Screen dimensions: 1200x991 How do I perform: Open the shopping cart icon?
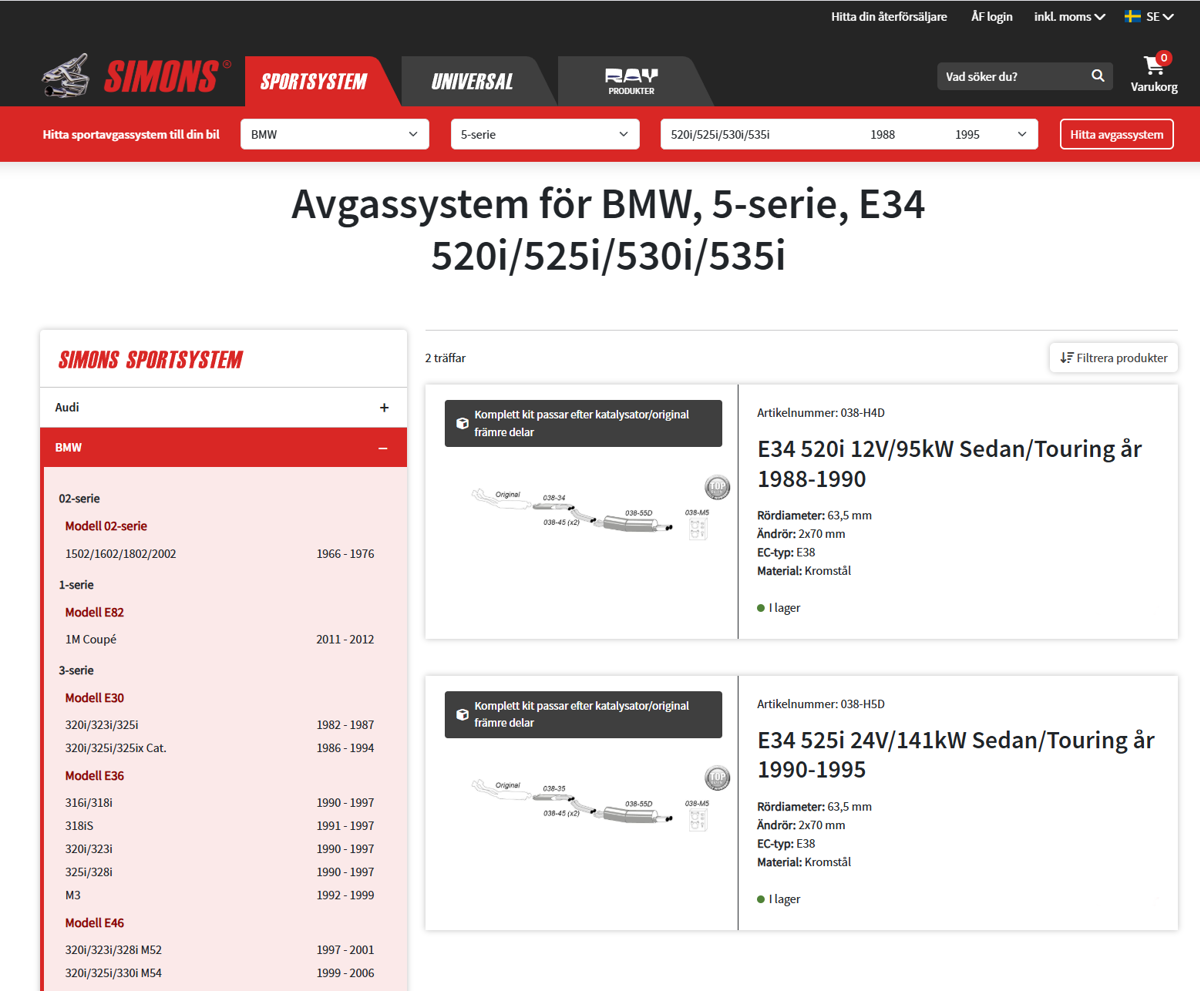click(x=1154, y=67)
